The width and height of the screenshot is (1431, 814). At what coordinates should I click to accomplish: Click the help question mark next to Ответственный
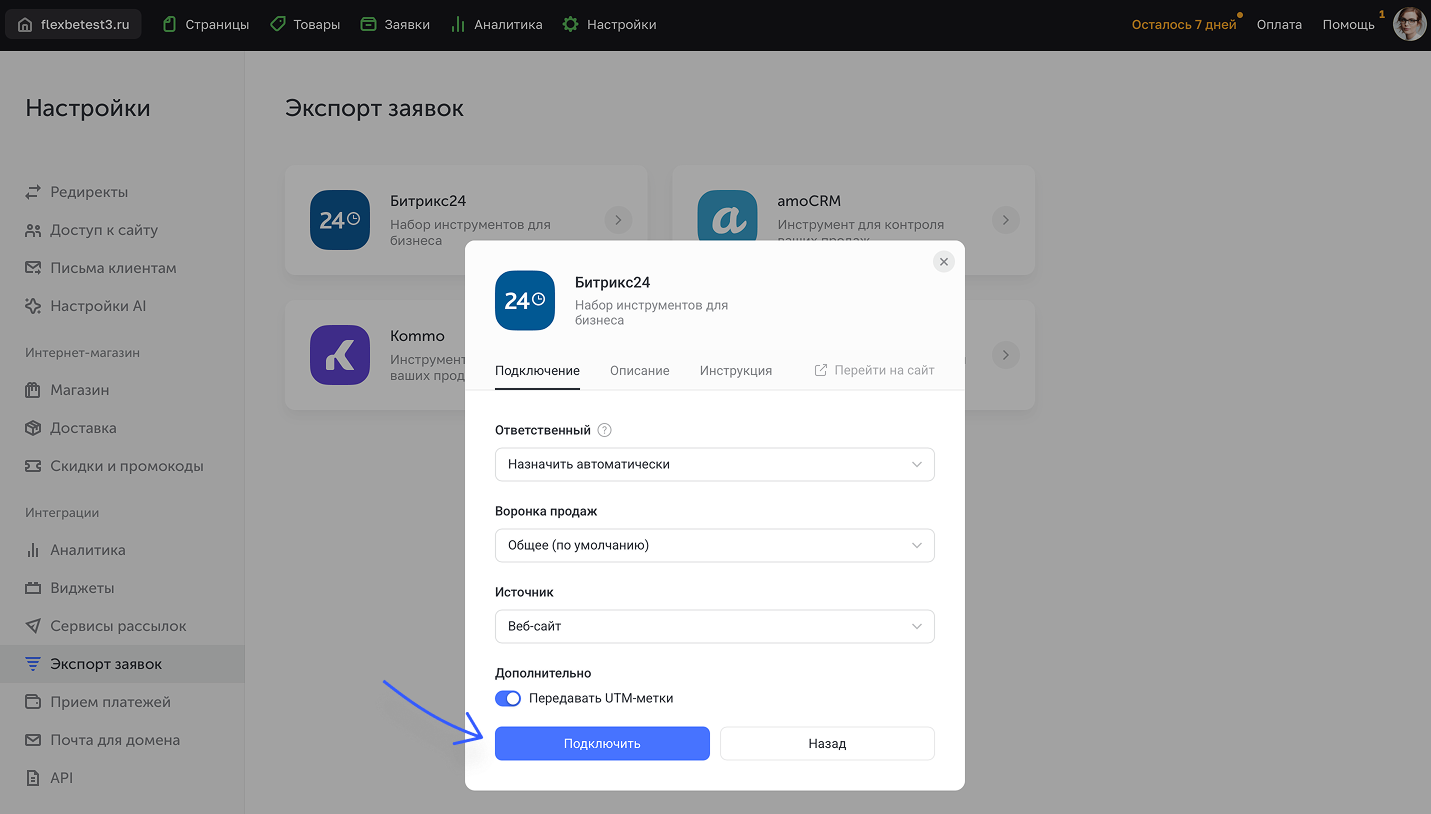click(604, 430)
